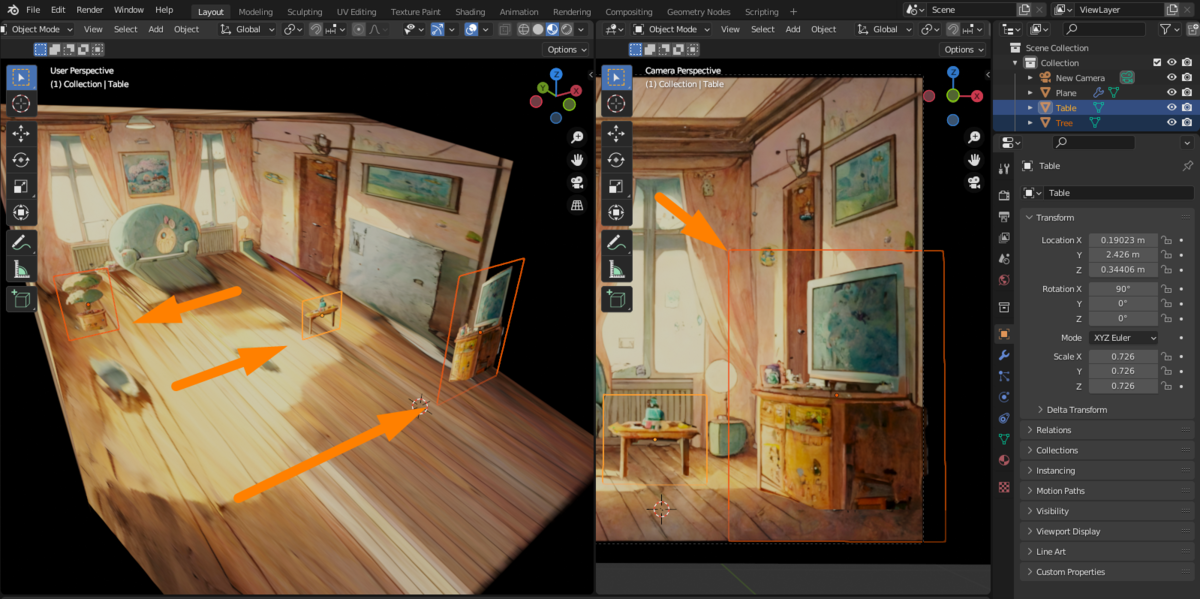Open the Material properties tab
This screenshot has width=1200, height=599.
[1004, 460]
